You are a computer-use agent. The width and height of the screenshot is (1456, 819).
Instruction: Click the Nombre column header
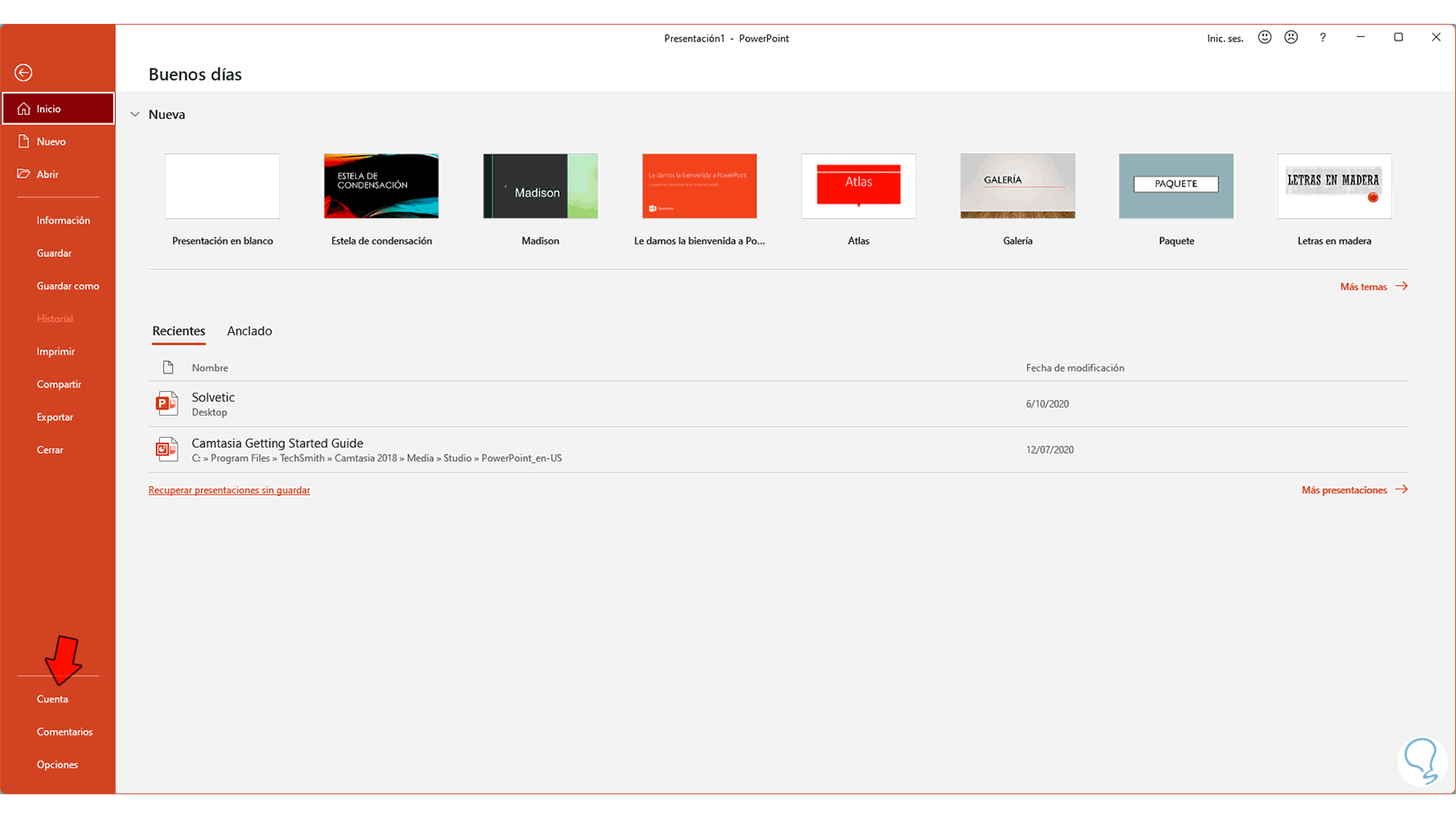click(210, 368)
